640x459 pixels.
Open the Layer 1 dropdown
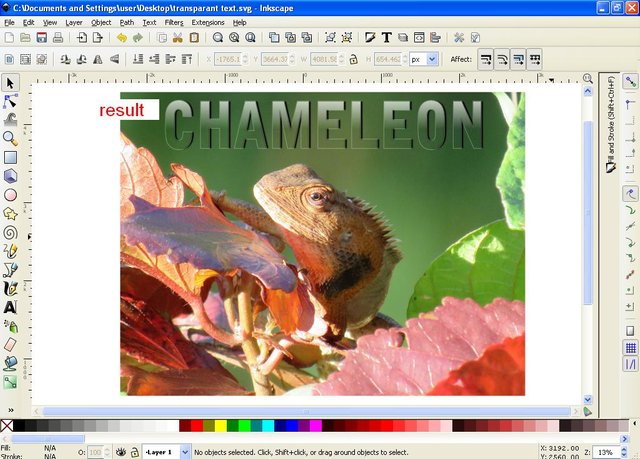pyautogui.click(x=185, y=452)
